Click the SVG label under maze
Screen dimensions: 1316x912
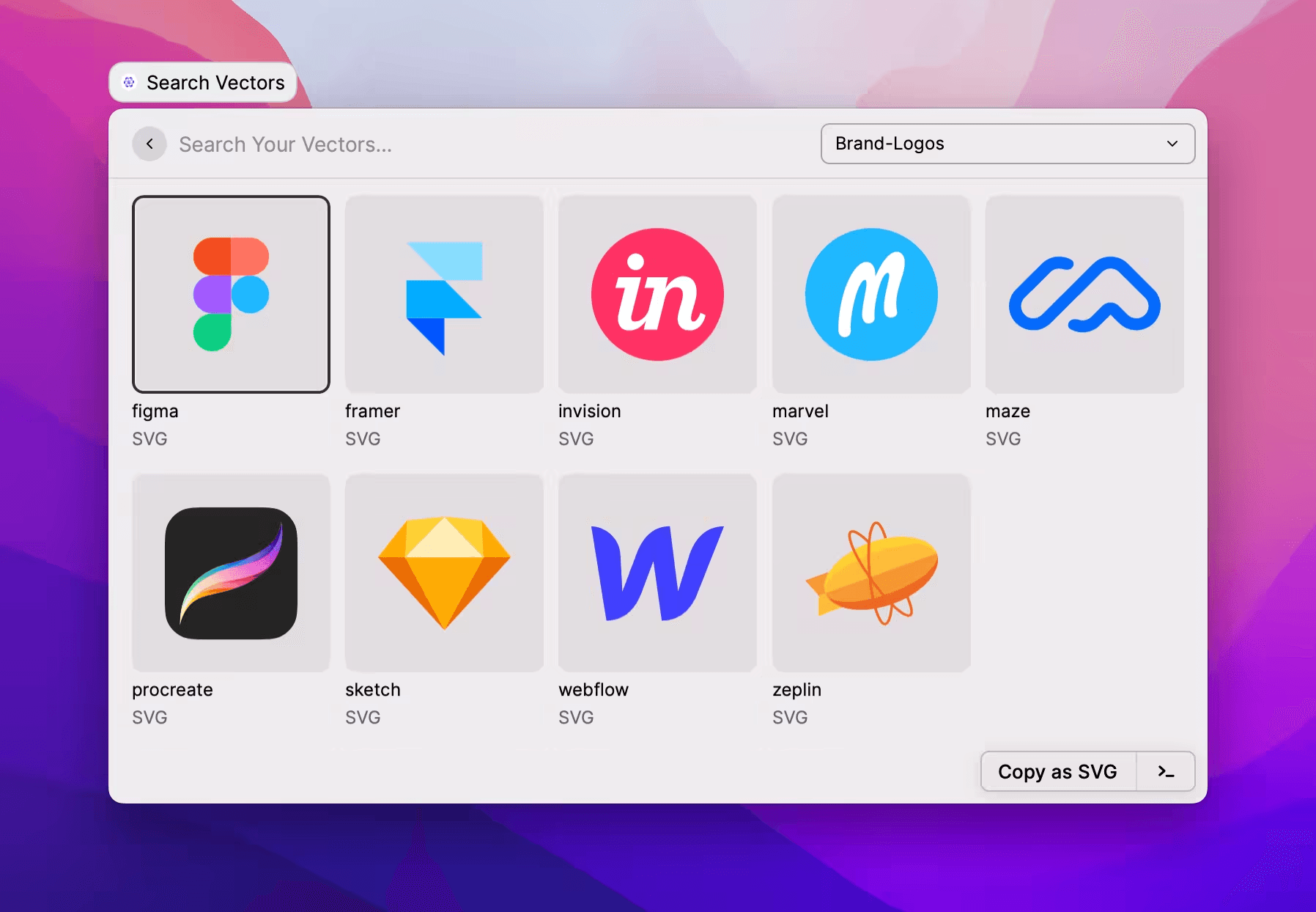(1003, 439)
